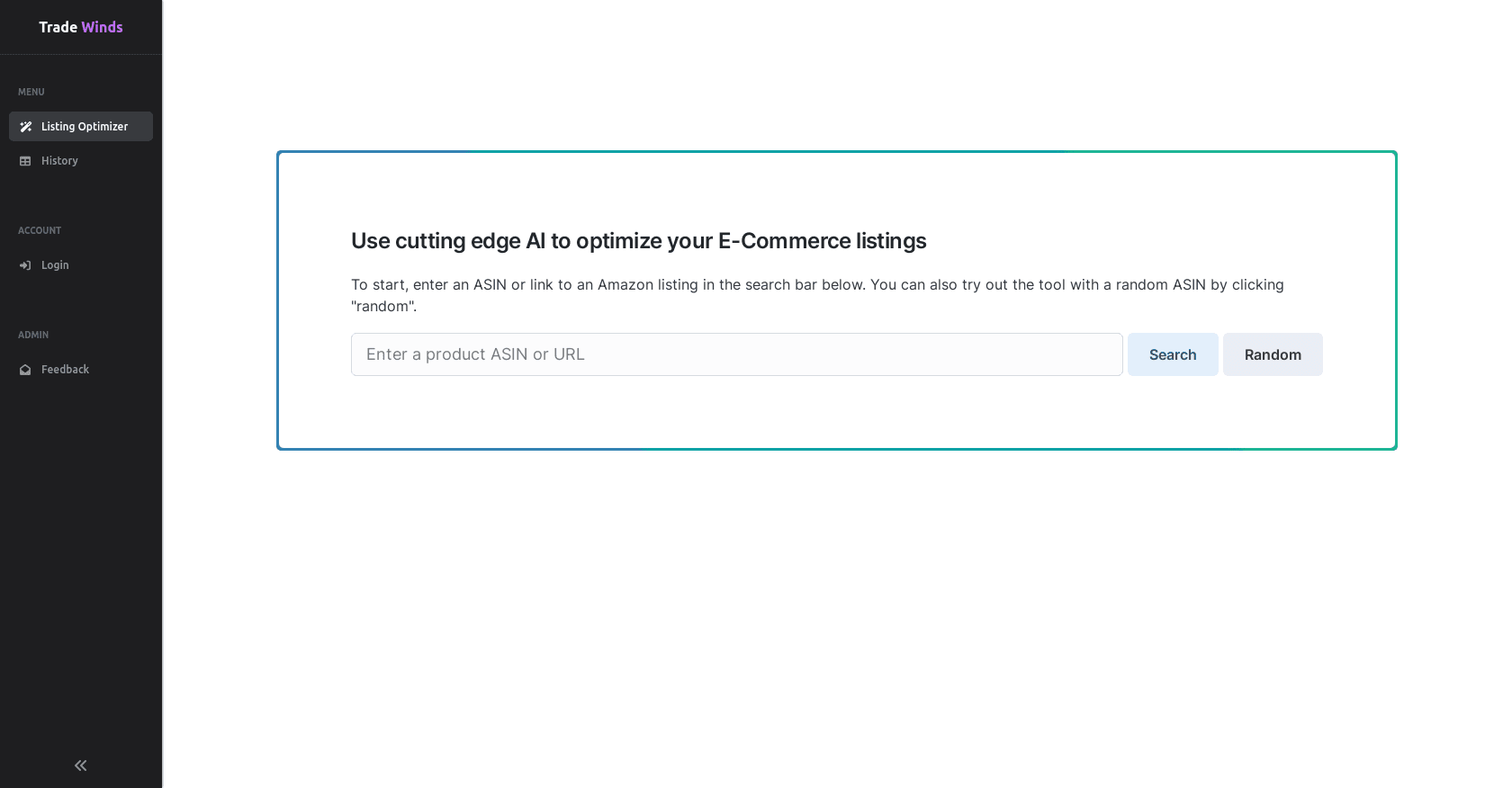The height and width of the screenshot is (788, 1512).
Task: Click the cutting edge AI heading
Action: (639, 241)
